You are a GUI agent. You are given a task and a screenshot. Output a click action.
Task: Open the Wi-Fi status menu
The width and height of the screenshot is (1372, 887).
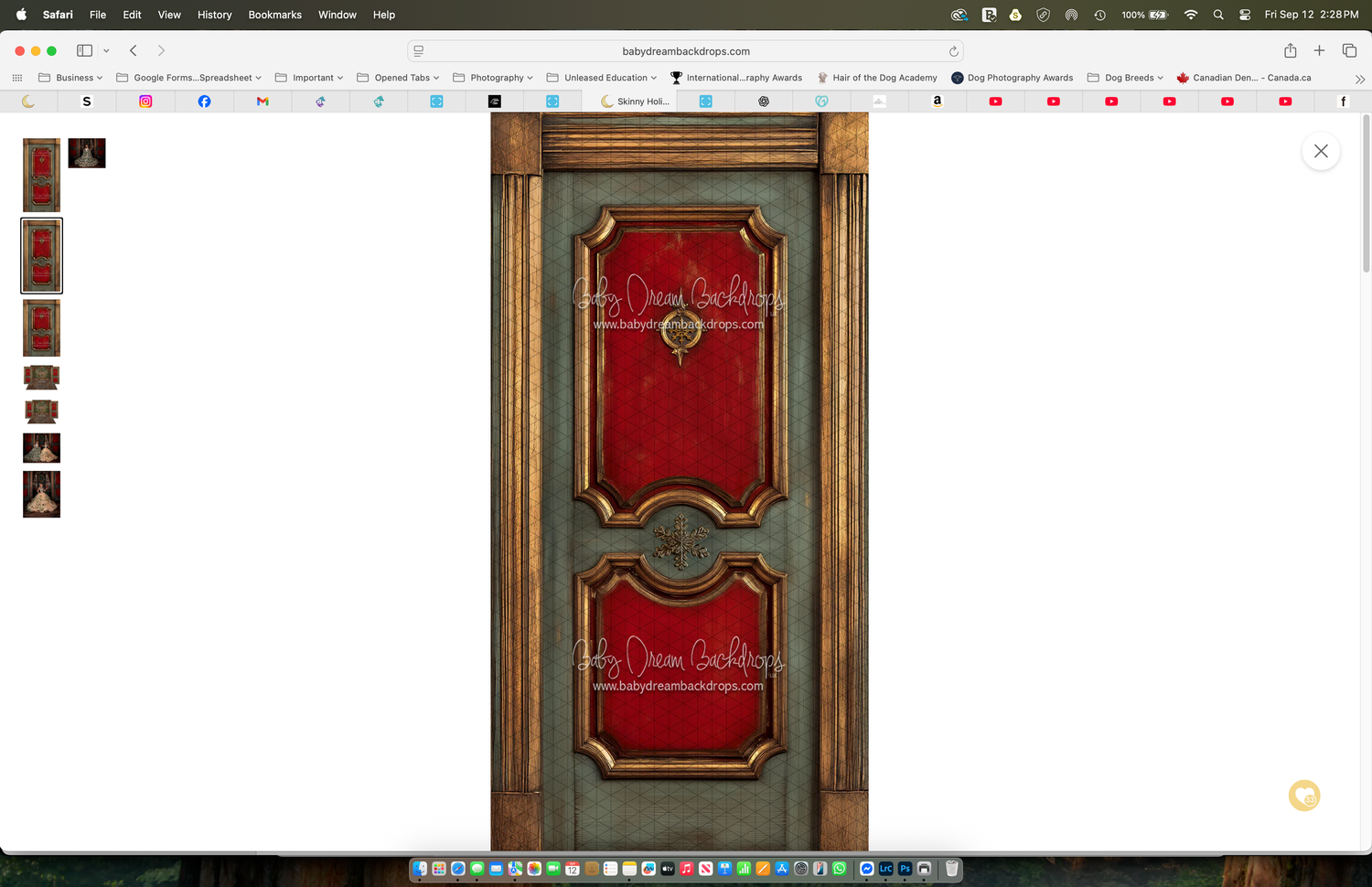[x=1190, y=15]
